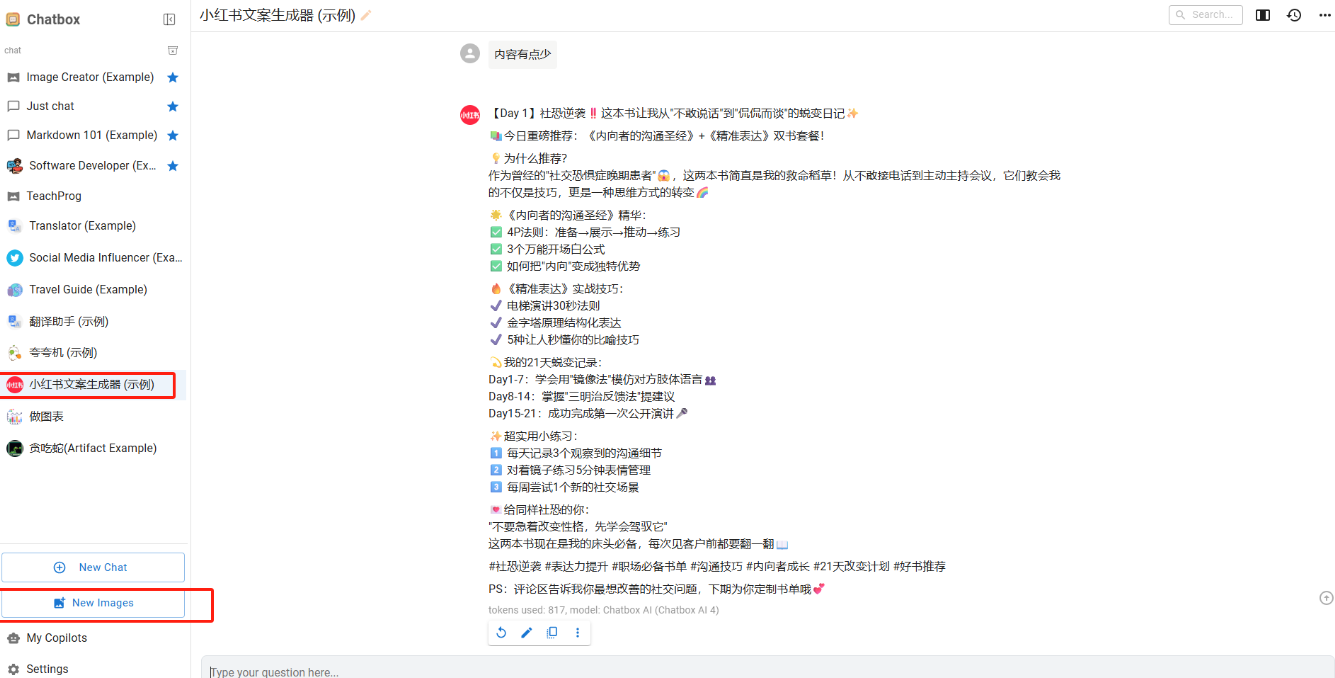The height and width of the screenshot is (678, 1335).
Task: Start a New Chat
Action: pos(93,567)
